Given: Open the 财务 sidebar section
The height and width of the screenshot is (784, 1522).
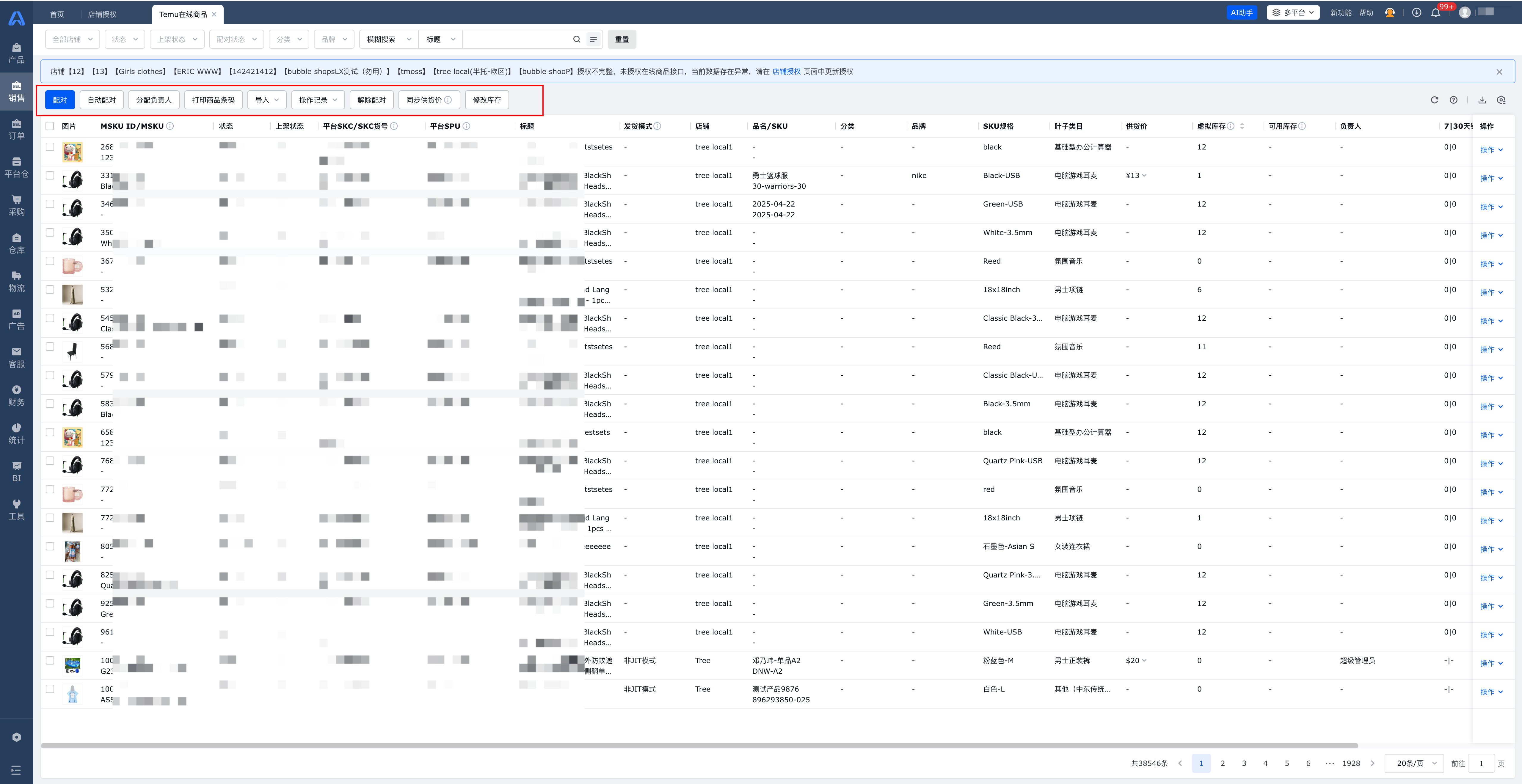Looking at the screenshot, I should pyautogui.click(x=17, y=396).
